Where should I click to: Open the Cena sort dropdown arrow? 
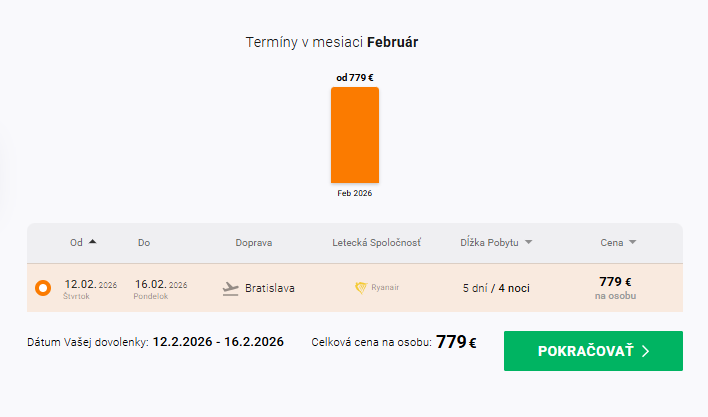(x=632, y=242)
